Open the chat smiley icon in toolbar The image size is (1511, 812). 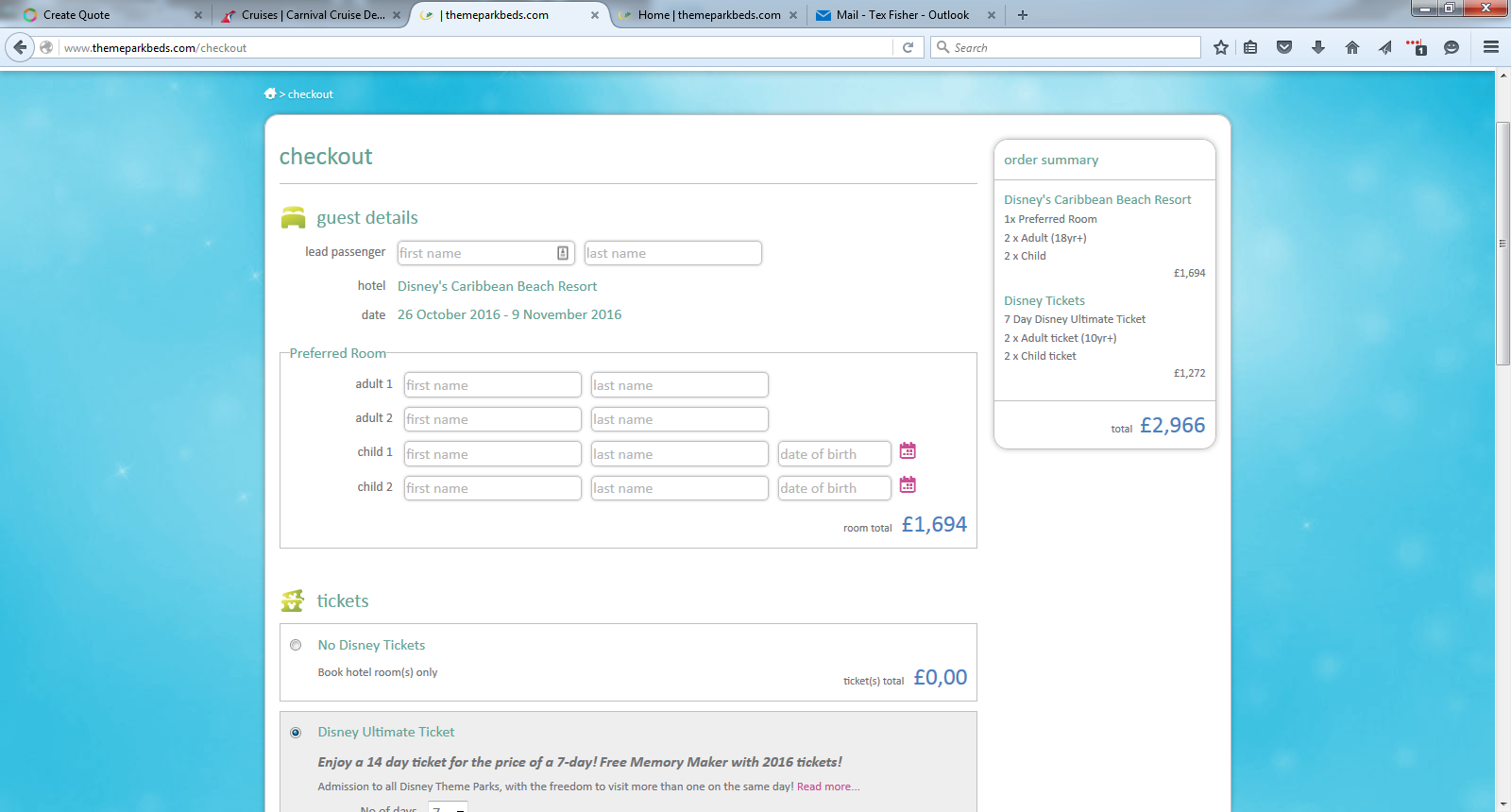(x=1452, y=47)
